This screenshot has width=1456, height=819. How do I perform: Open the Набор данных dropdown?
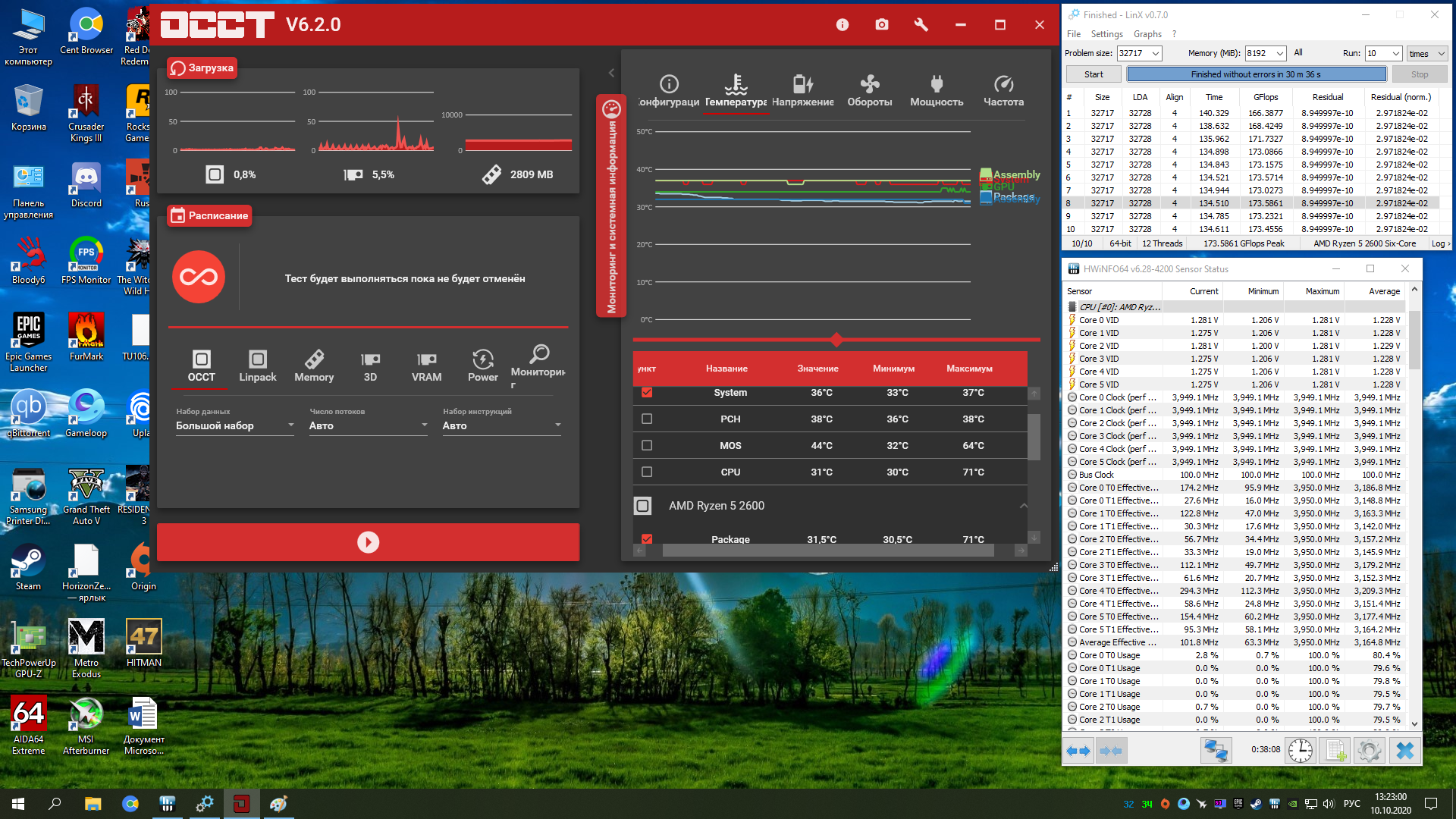pos(235,425)
